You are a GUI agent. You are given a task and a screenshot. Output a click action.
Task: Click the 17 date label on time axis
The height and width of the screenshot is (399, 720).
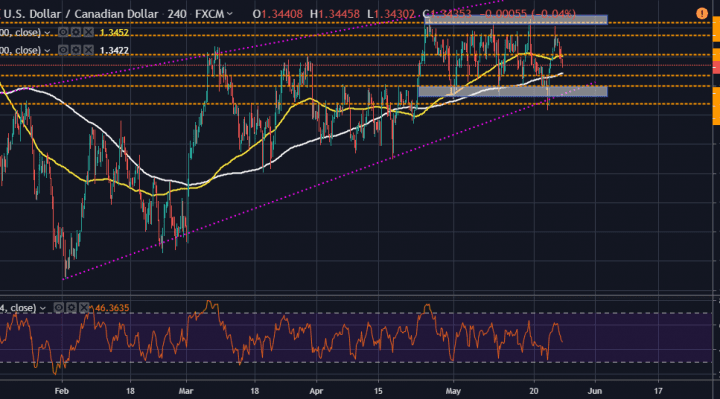coord(658,391)
